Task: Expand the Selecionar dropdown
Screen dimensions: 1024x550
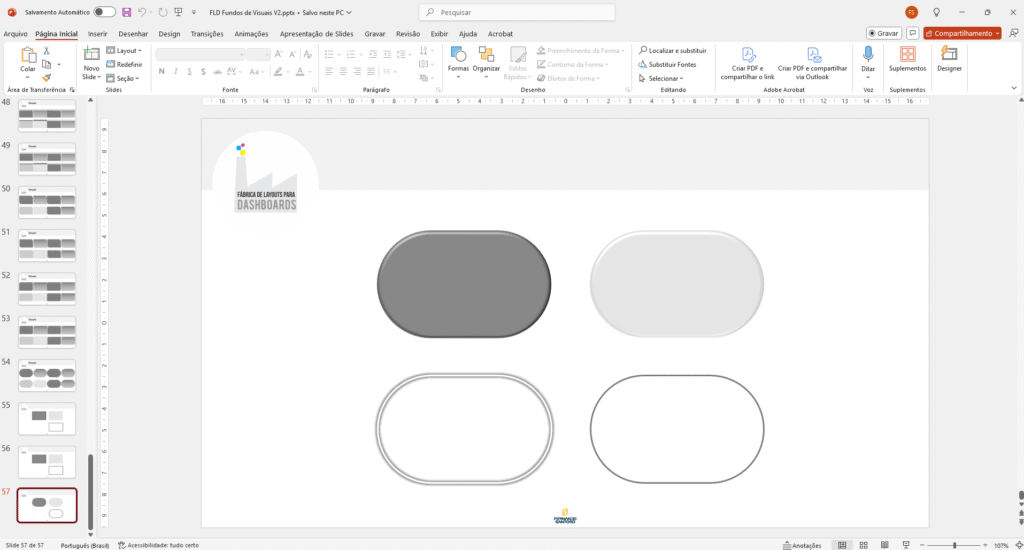Action: pyautogui.click(x=661, y=78)
